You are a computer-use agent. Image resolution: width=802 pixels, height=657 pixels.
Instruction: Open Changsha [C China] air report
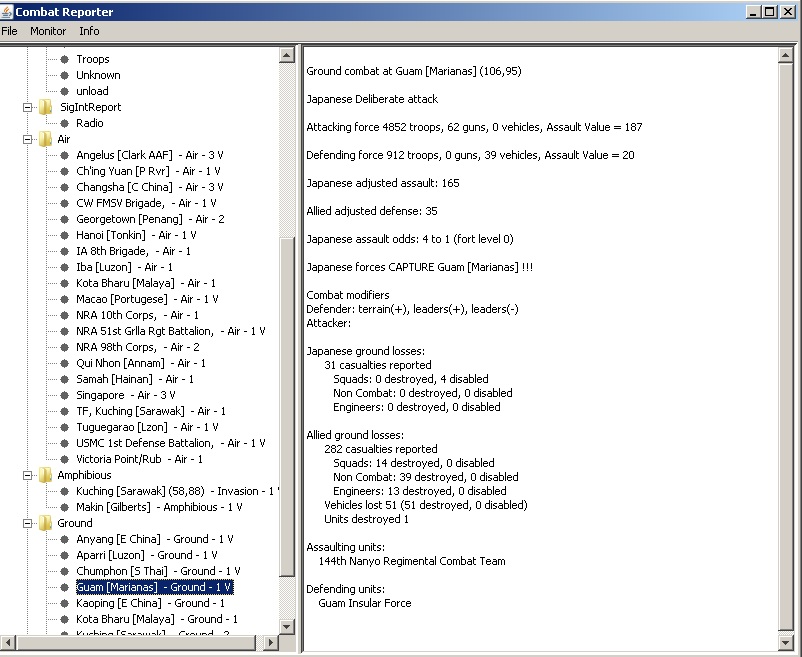(150, 187)
